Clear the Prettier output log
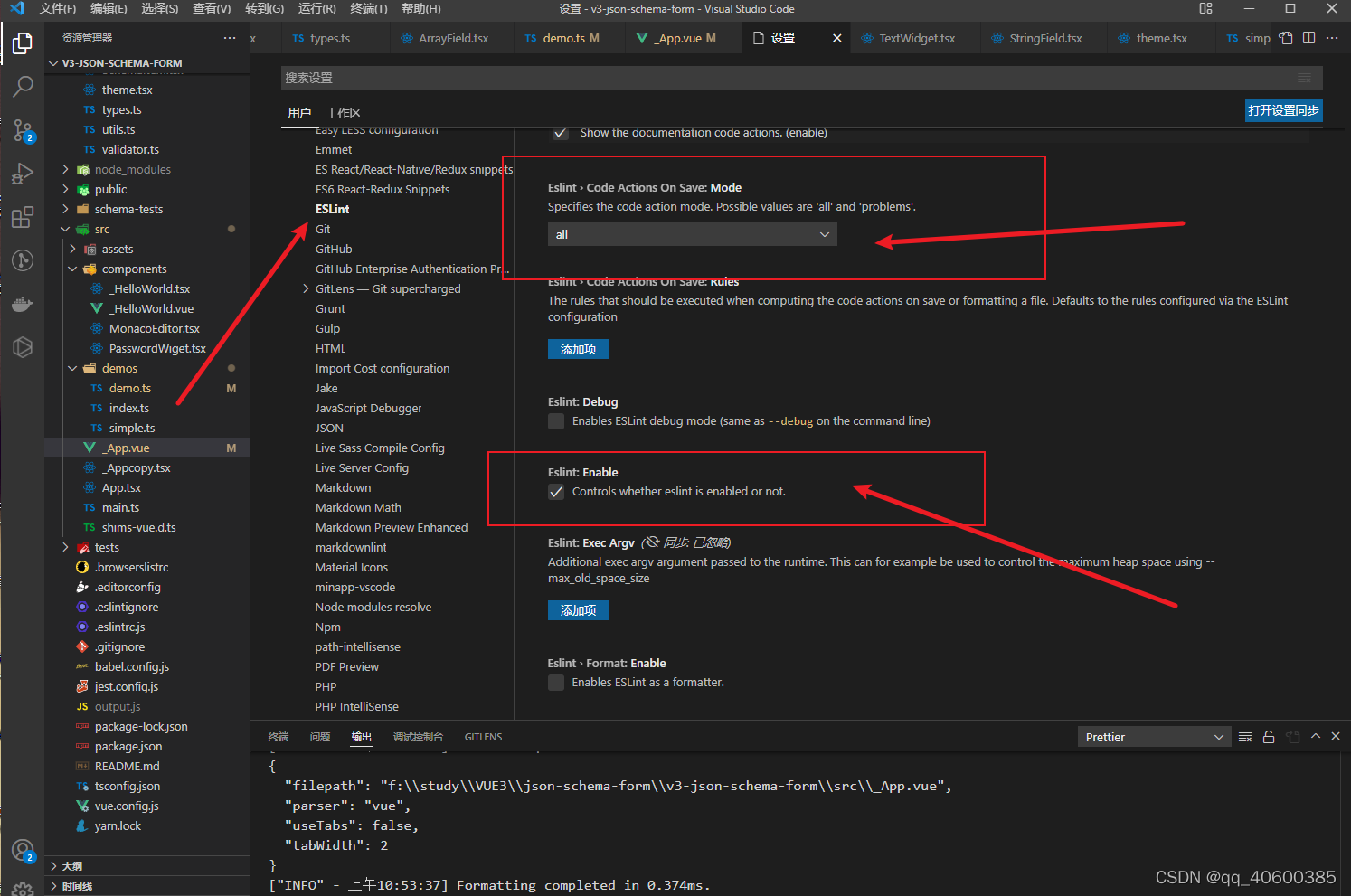The height and width of the screenshot is (896, 1351). point(1245,736)
